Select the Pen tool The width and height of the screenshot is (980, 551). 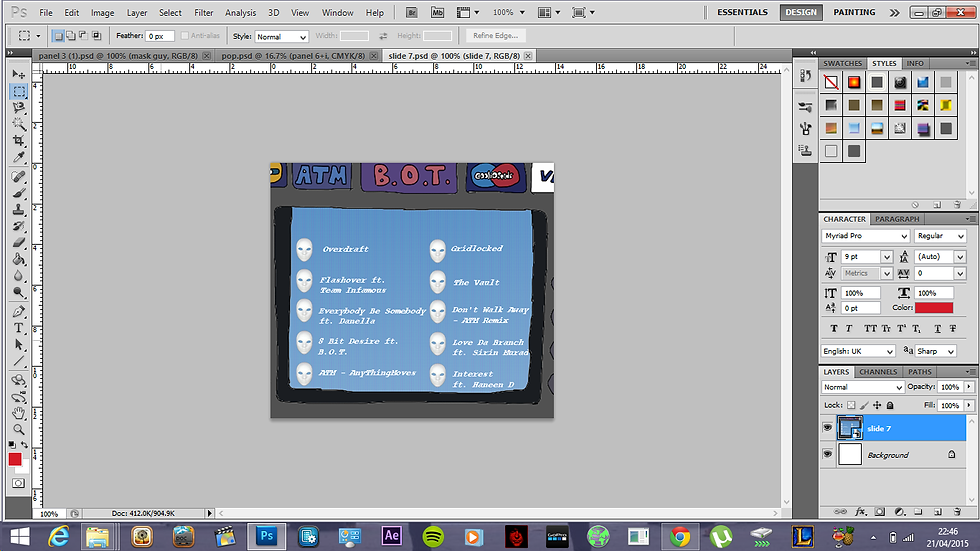[x=19, y=311]
